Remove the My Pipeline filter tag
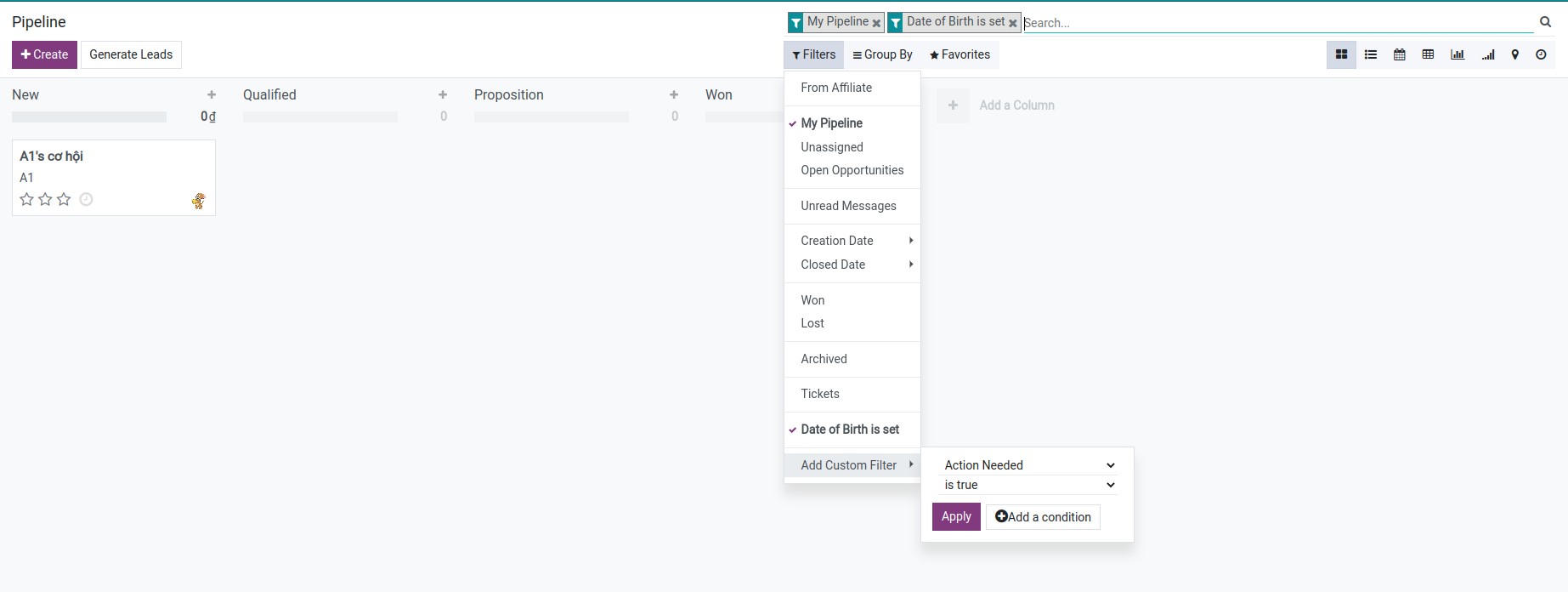This screenshot has height=592, width=1568. (x=876, y=23)
